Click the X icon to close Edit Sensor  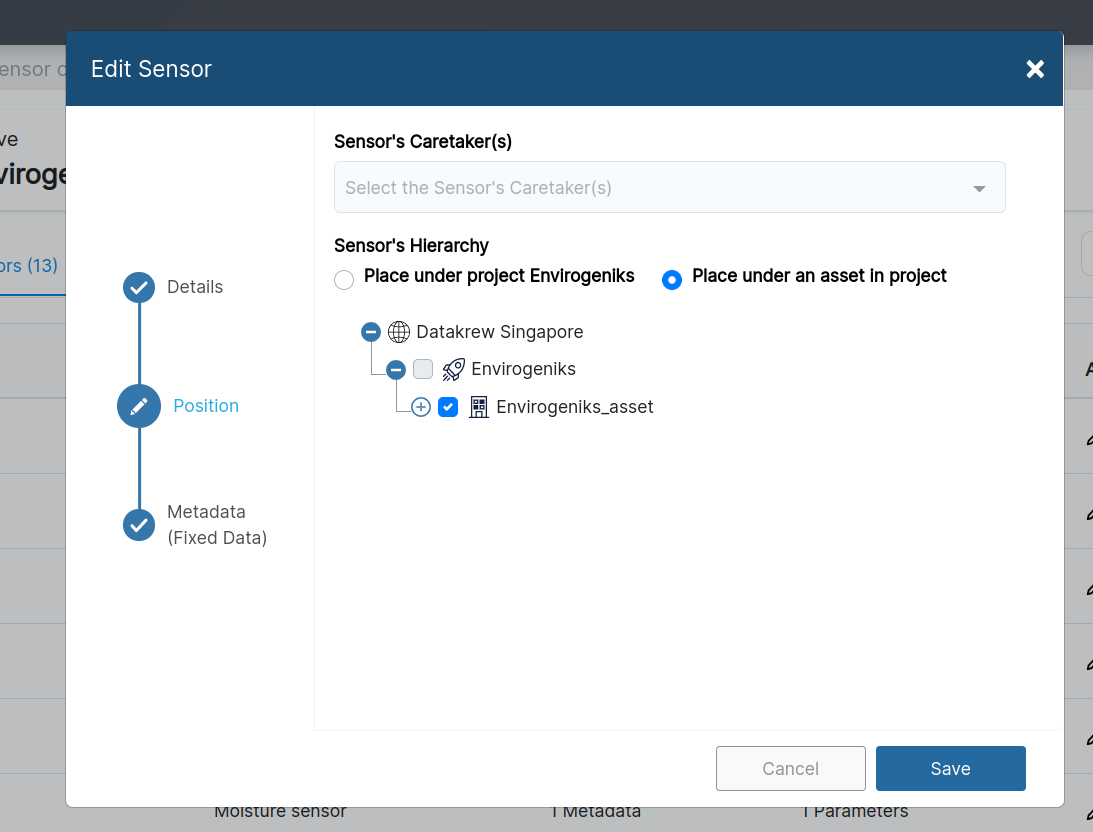pyautogui.click(x=1034, y=69)
